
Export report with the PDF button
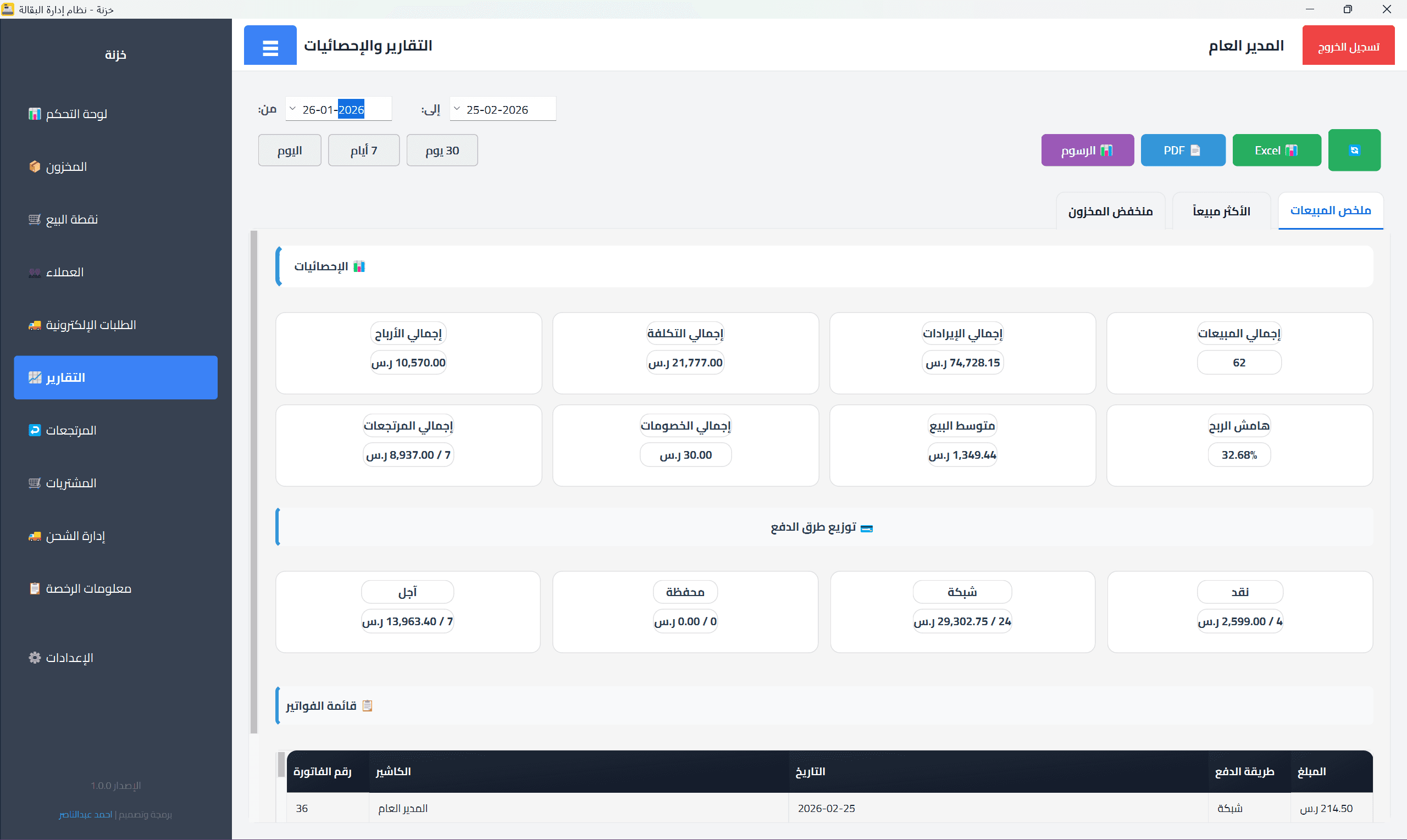pos(1182,151)
